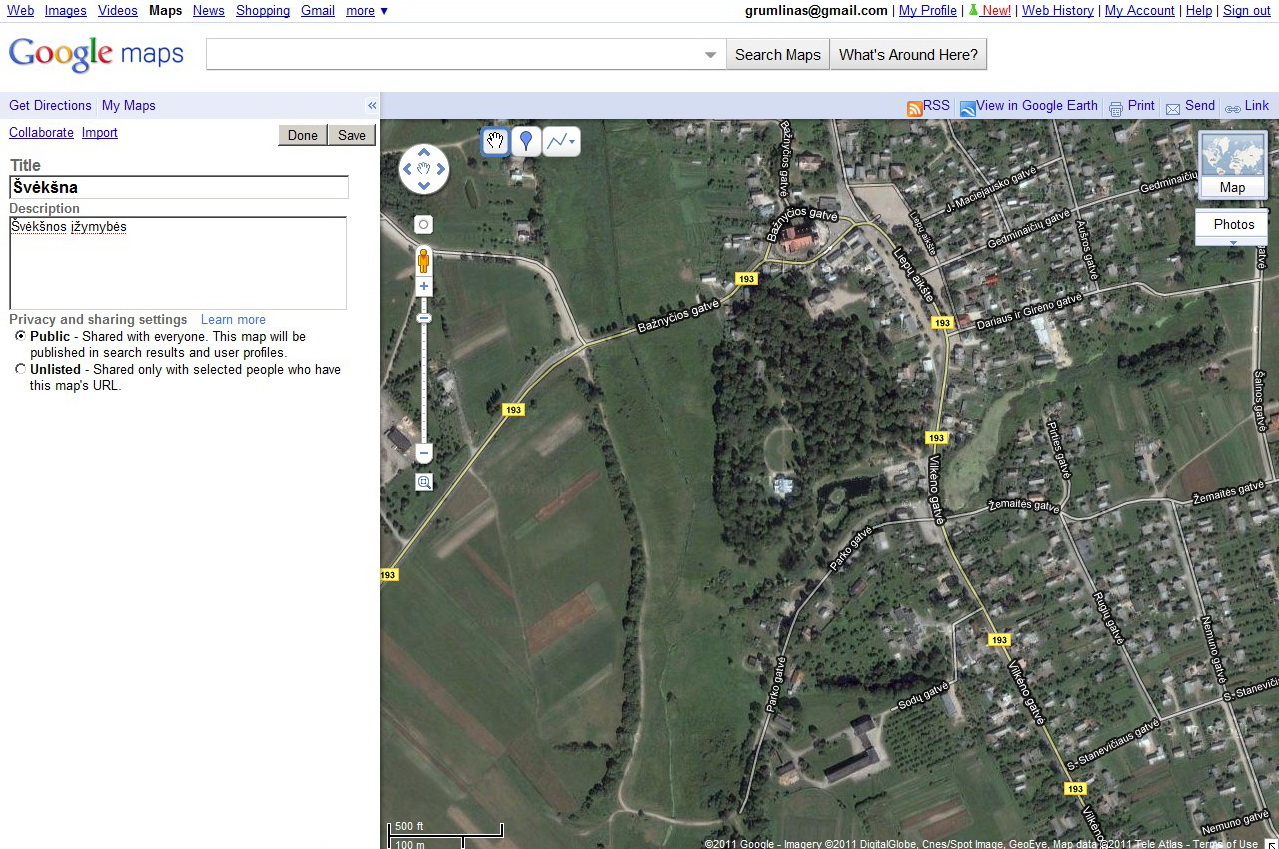Click the zoom in plus button
Image resolution: width=1279 pixels, height=849 pixels.
point(424,287)
